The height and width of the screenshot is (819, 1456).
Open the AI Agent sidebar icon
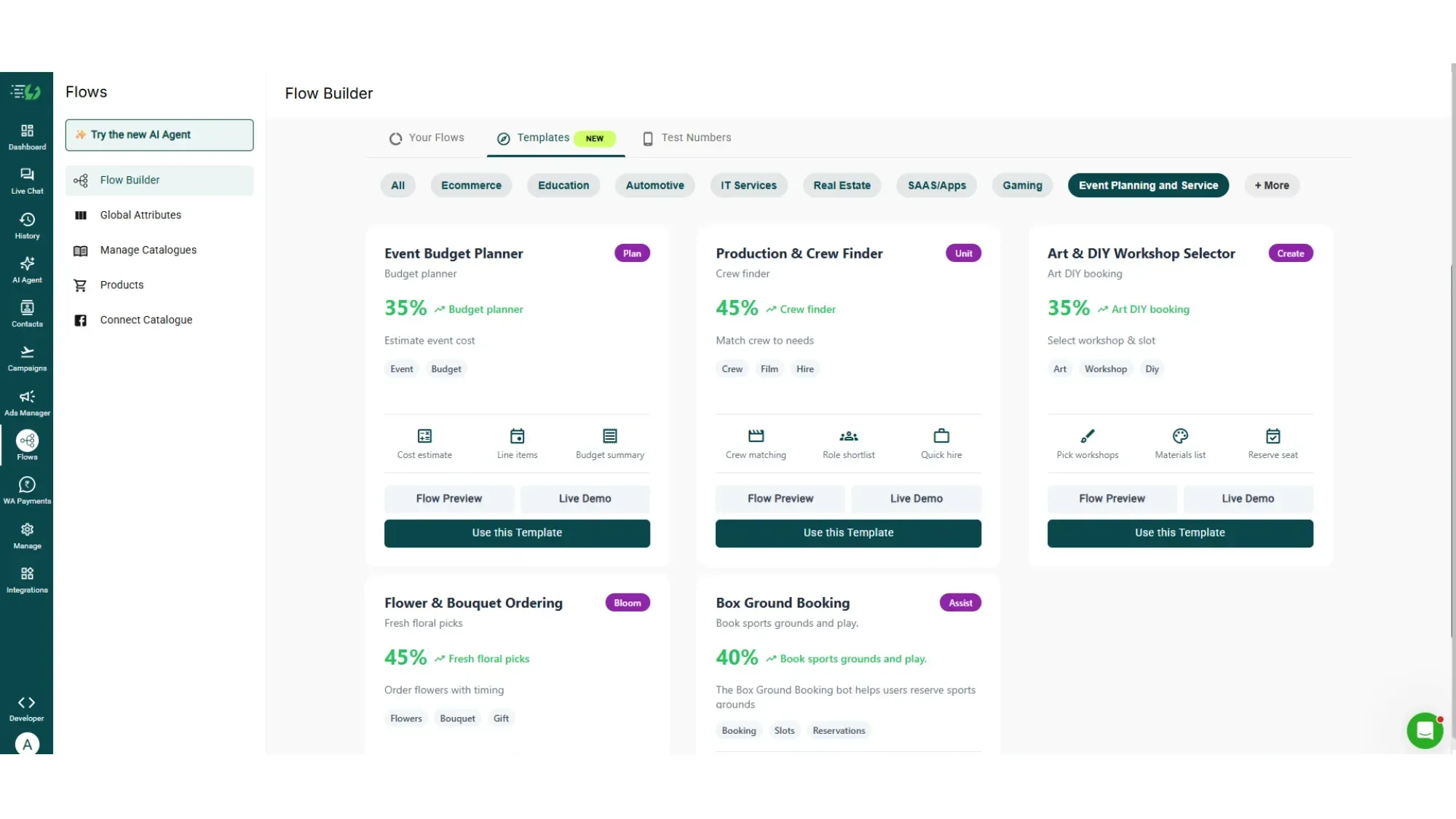click(27, 270)
